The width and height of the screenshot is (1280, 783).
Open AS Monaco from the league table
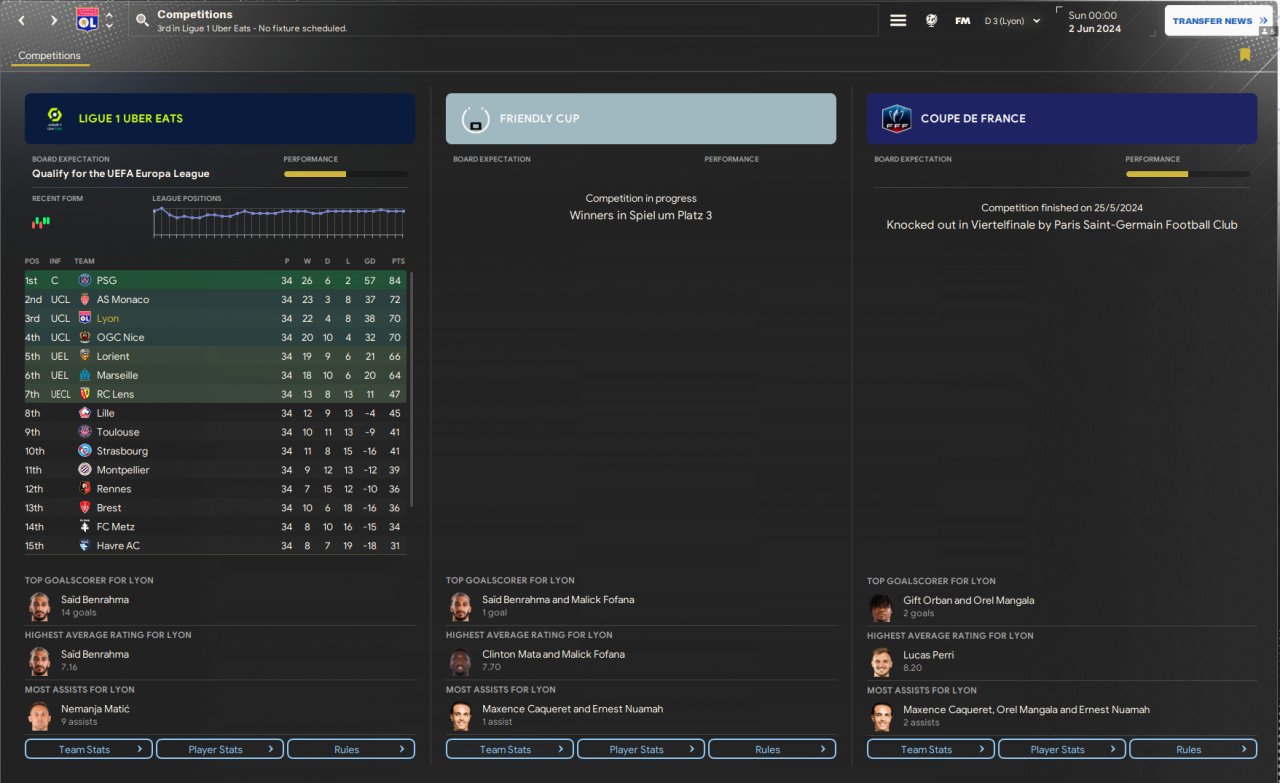coord(123,300)
